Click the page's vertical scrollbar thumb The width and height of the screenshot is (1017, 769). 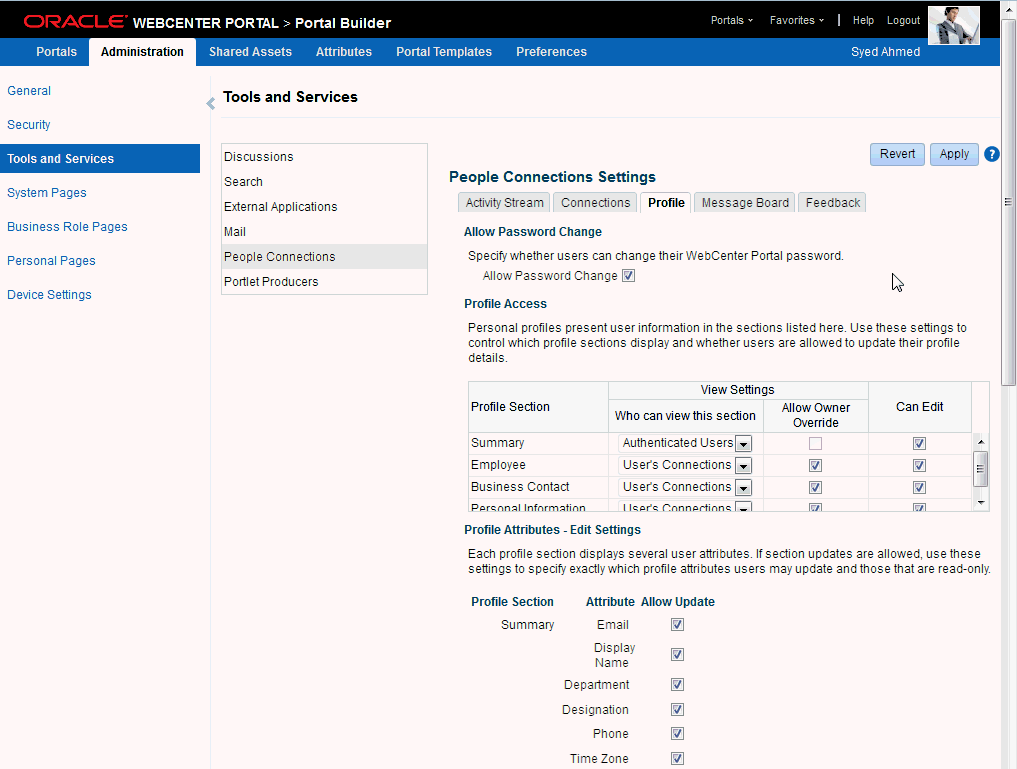coord(1008,202)
